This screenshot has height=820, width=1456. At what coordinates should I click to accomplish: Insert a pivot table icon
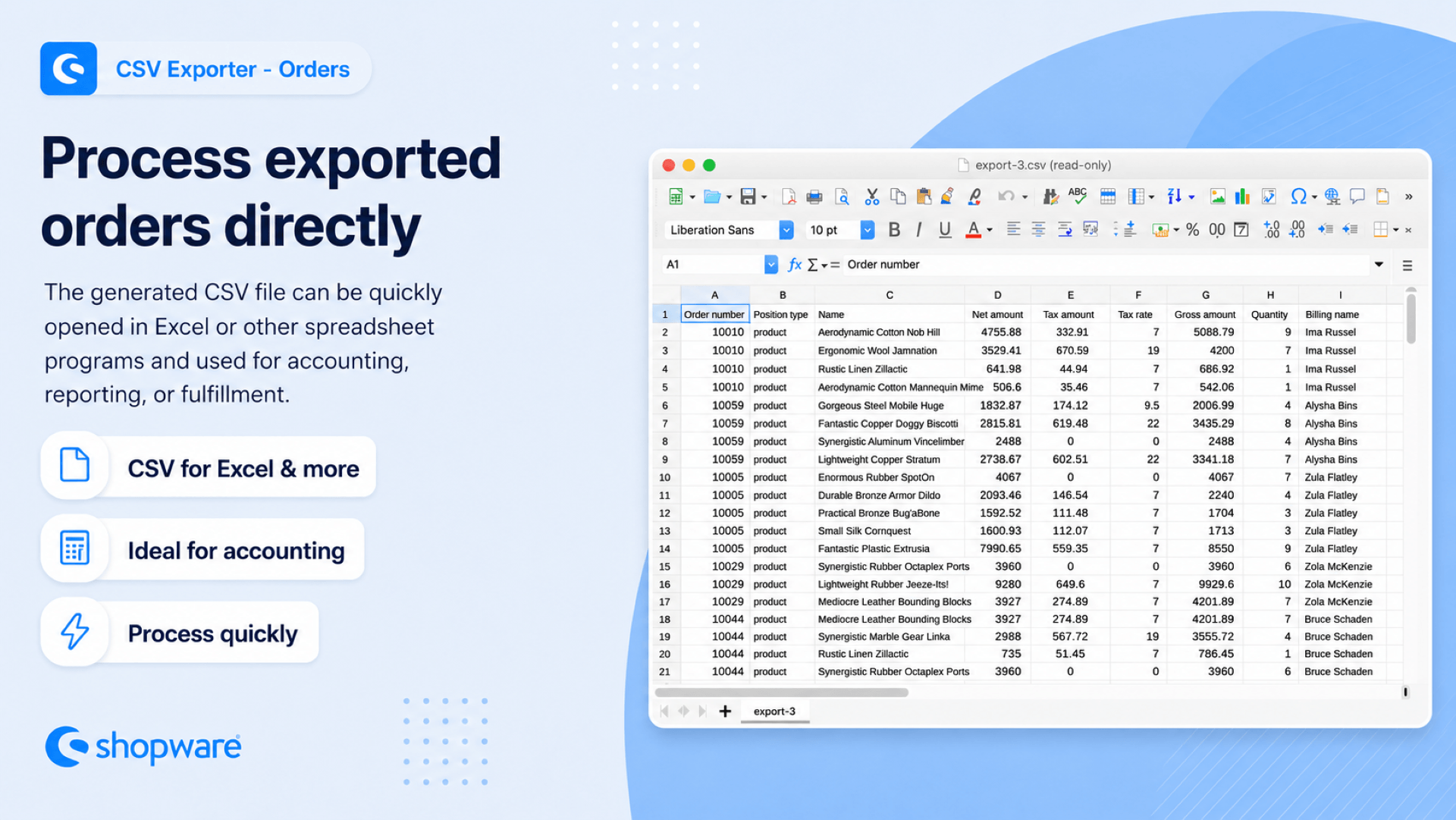pos(1269,197)
